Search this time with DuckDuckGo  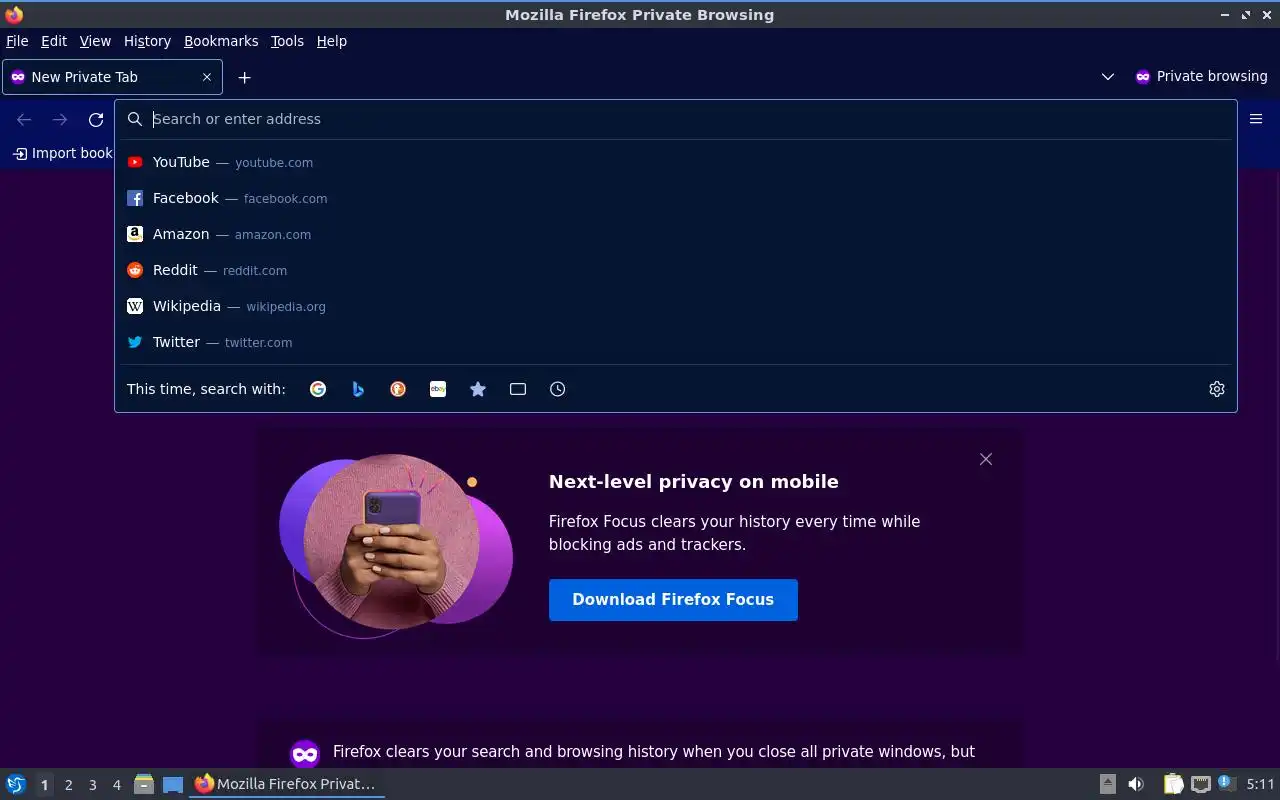[398, 389]
